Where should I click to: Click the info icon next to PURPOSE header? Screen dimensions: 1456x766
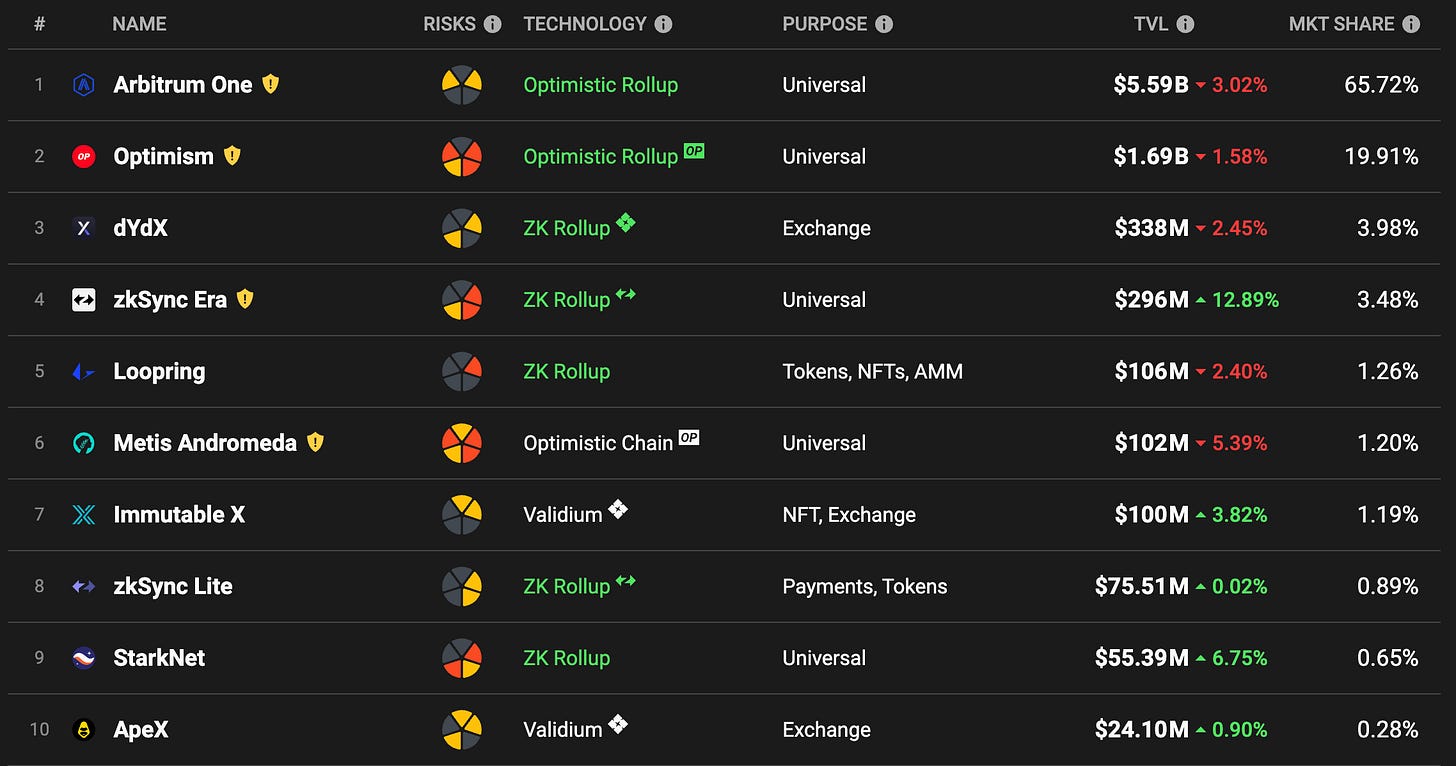(884, 24)
